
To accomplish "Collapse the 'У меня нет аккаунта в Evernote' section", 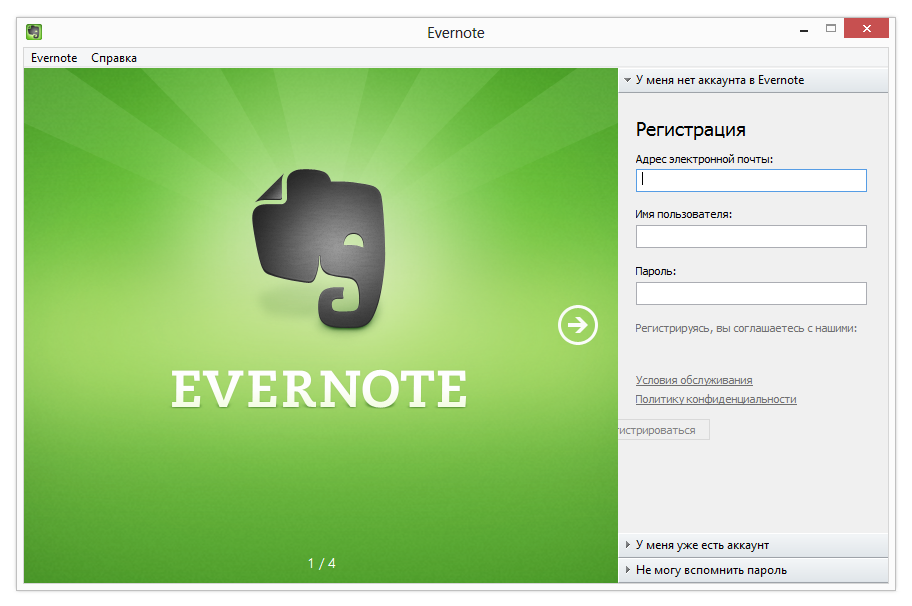I will tap(753, 80).
